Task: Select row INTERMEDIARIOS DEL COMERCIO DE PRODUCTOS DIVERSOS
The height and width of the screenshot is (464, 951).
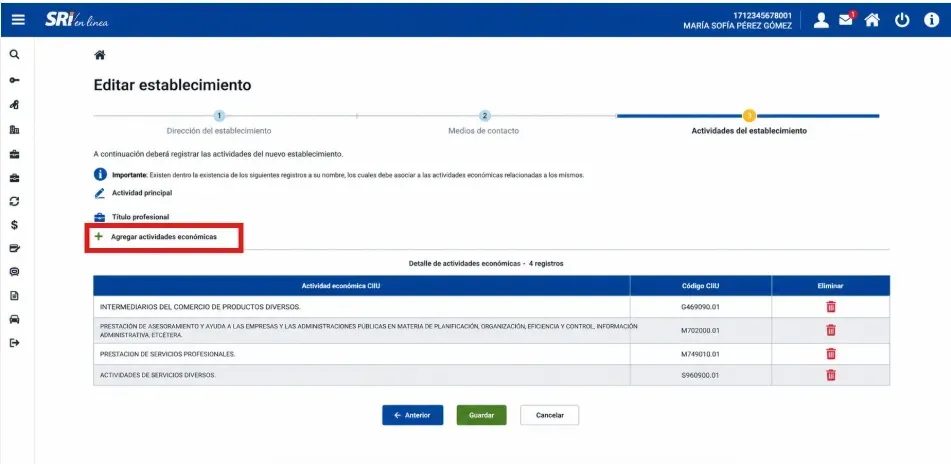Action: tap(491, 307)
